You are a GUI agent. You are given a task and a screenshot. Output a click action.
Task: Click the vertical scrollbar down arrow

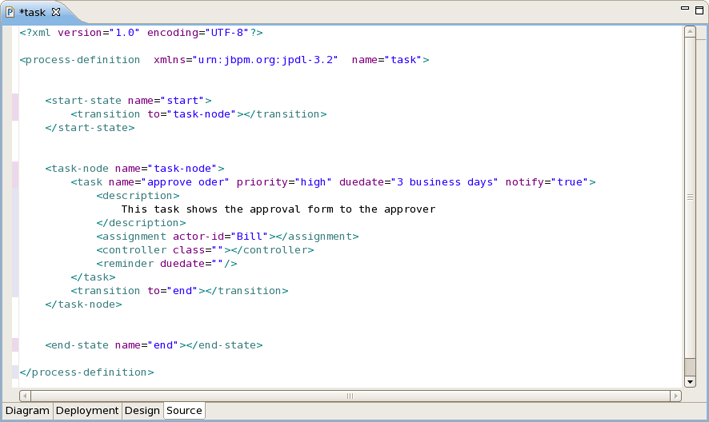690,382
